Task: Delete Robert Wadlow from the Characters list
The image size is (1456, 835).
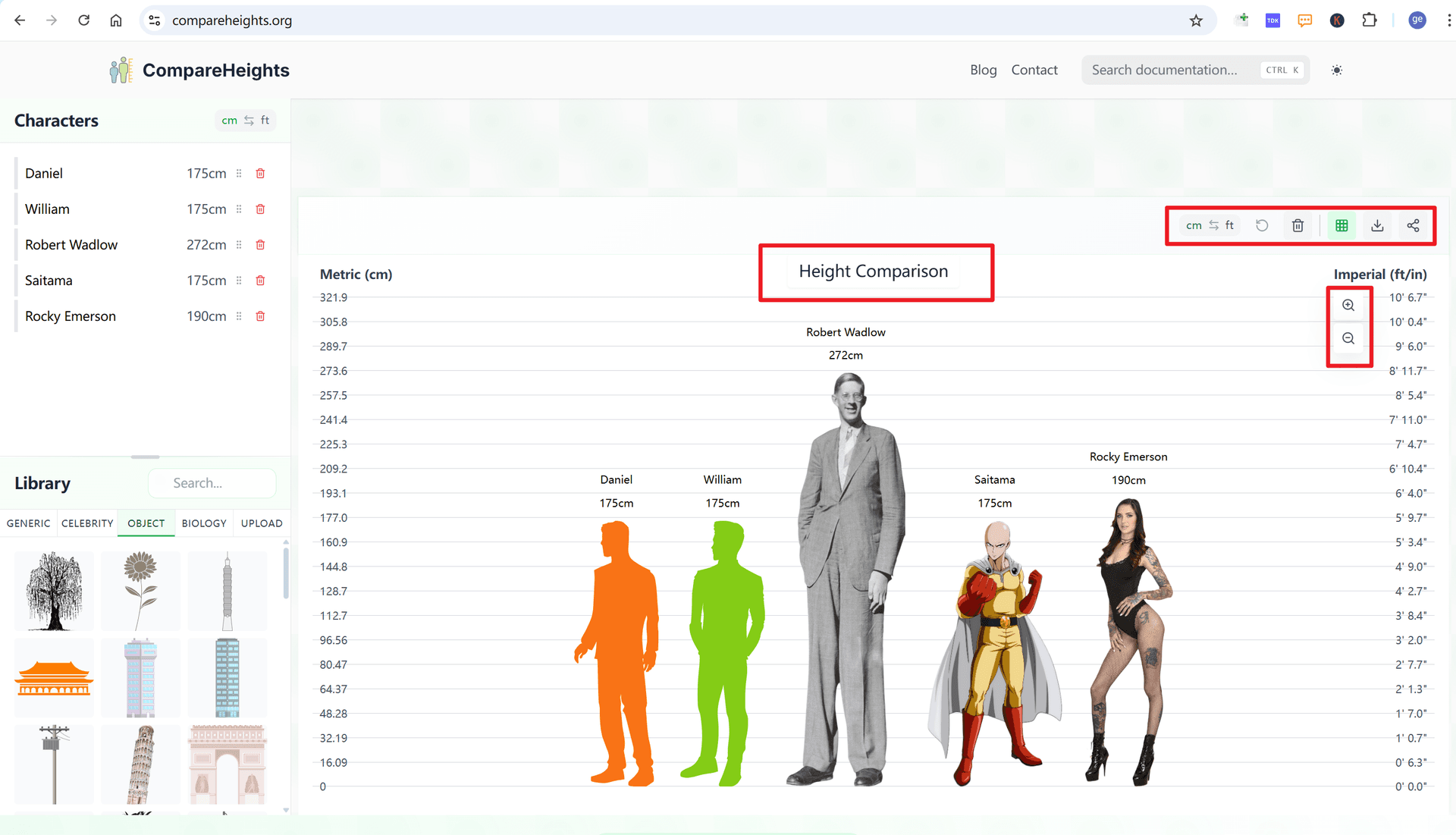Action: [x=260, y=245]
